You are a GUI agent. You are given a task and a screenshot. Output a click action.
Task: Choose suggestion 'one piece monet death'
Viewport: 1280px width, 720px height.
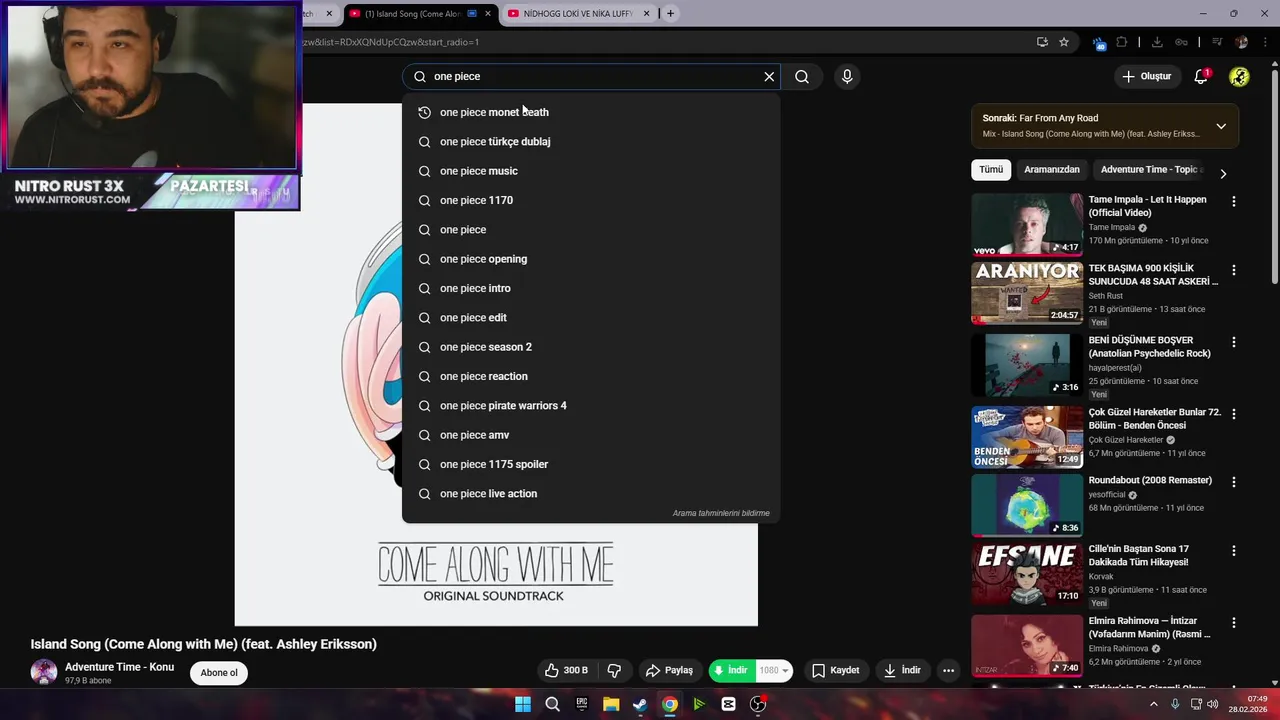pyautogui.click(x=591, y=112)
